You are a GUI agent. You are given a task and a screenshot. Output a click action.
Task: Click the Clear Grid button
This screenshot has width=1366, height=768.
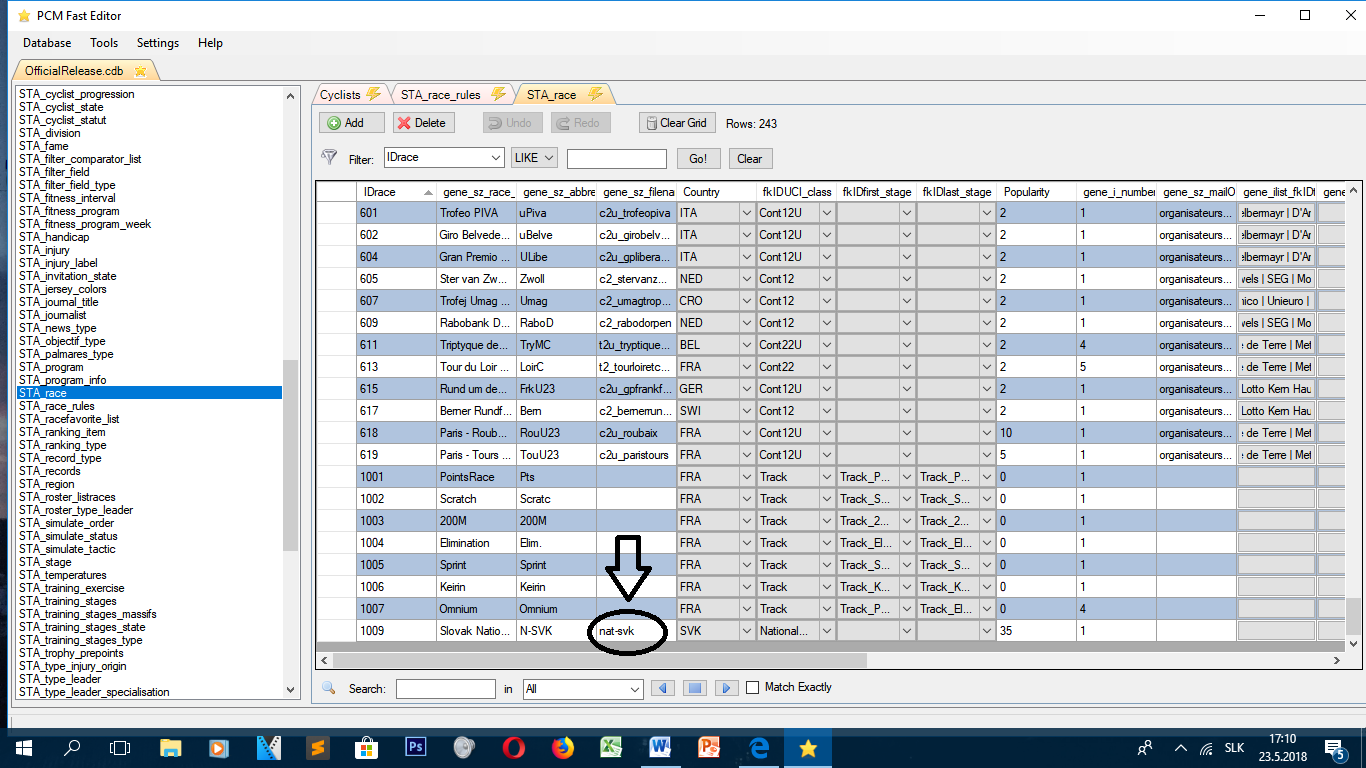click(676, 123)
